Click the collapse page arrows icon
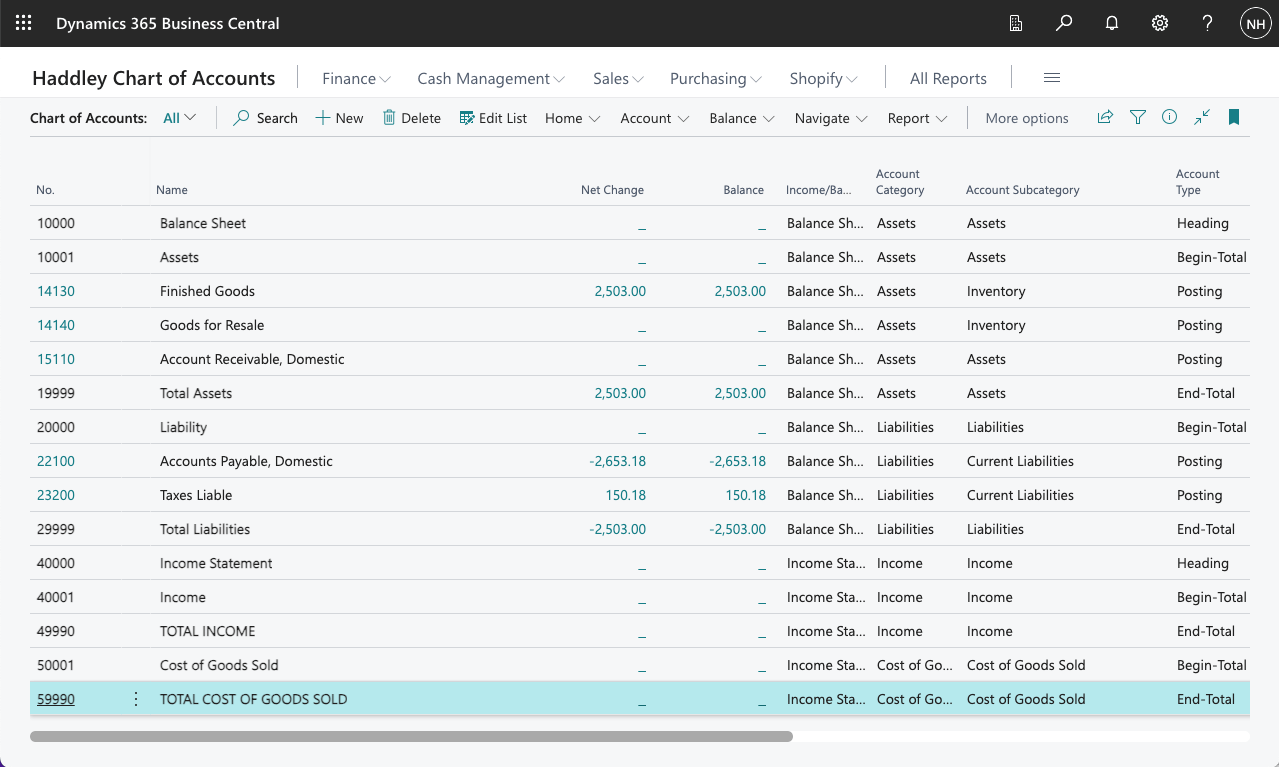Screen dimensions: 1279x767 (1202, 117)
